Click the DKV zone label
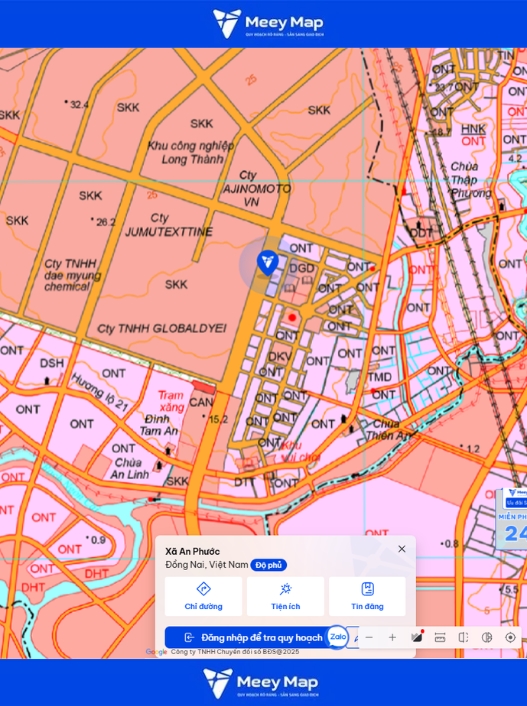Screen dimensions: 527x706 pyautogui.click(x=280, y=357)
